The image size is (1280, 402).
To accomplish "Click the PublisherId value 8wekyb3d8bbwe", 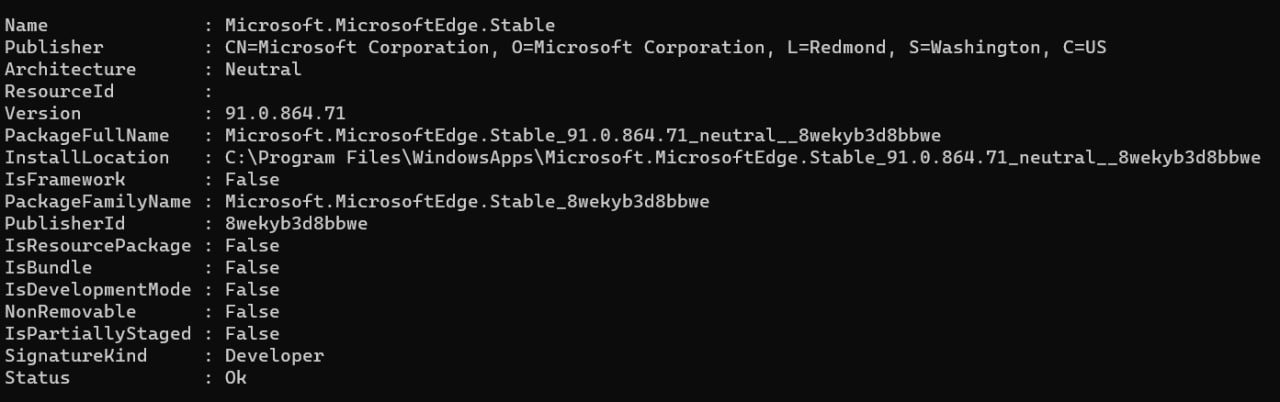I will pos(296,223).
